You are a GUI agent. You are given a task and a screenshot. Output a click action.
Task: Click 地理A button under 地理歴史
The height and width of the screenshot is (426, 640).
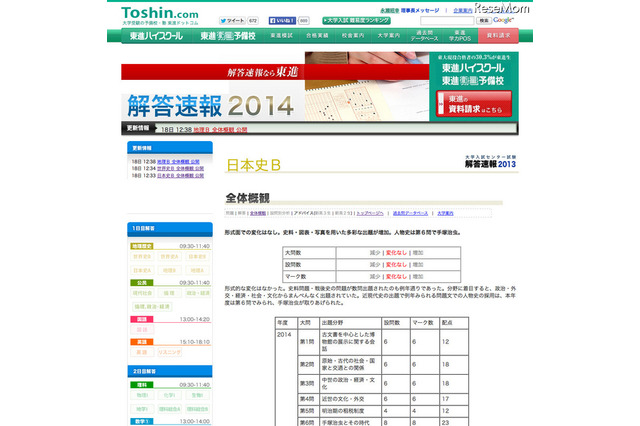click(x=197, y=270)
